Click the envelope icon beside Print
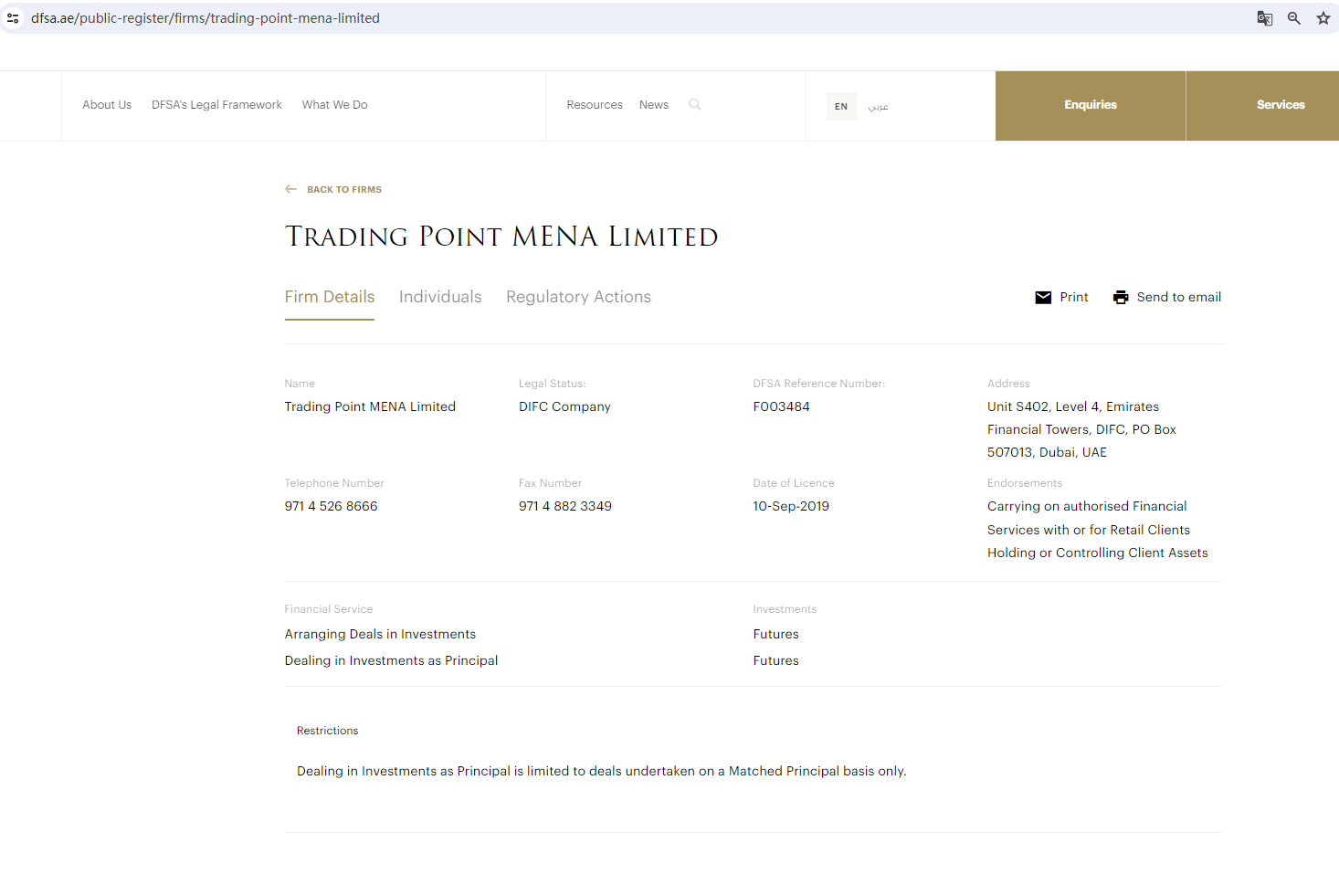The width and height of the screenshot is (1339, 896). 1043,298
